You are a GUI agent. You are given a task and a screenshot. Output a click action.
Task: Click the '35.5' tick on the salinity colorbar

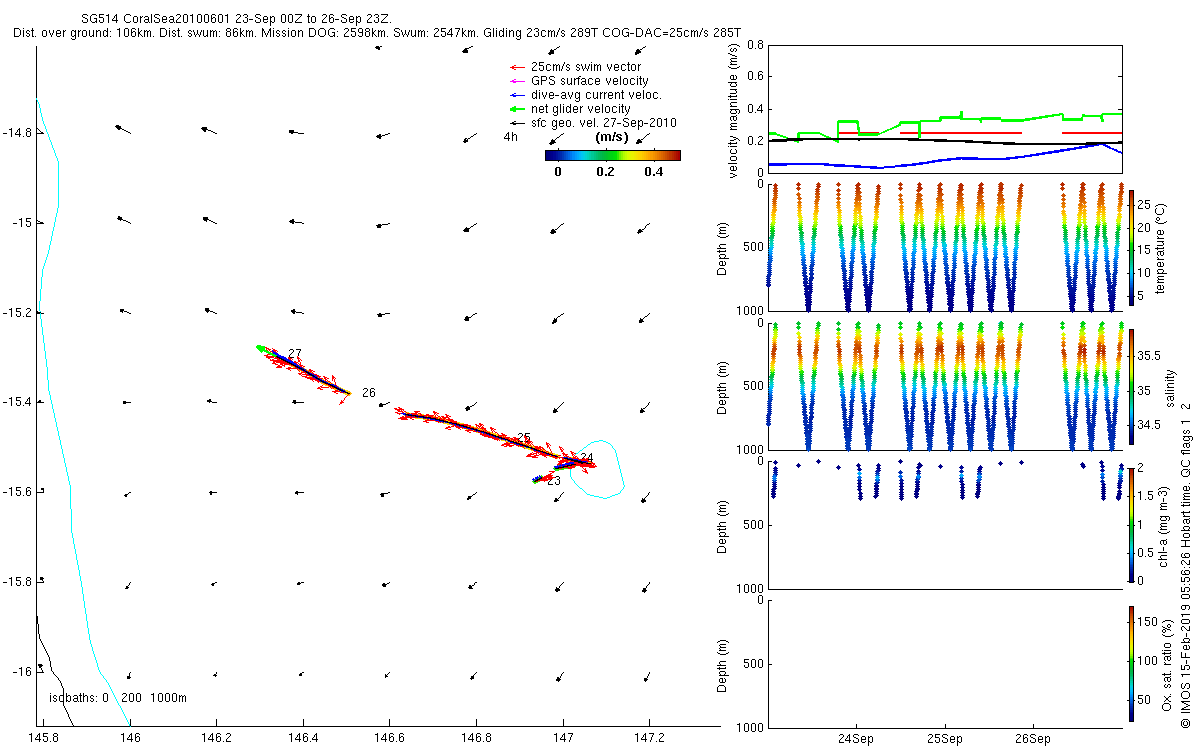pyautogui.click(x=1151, y=356)
